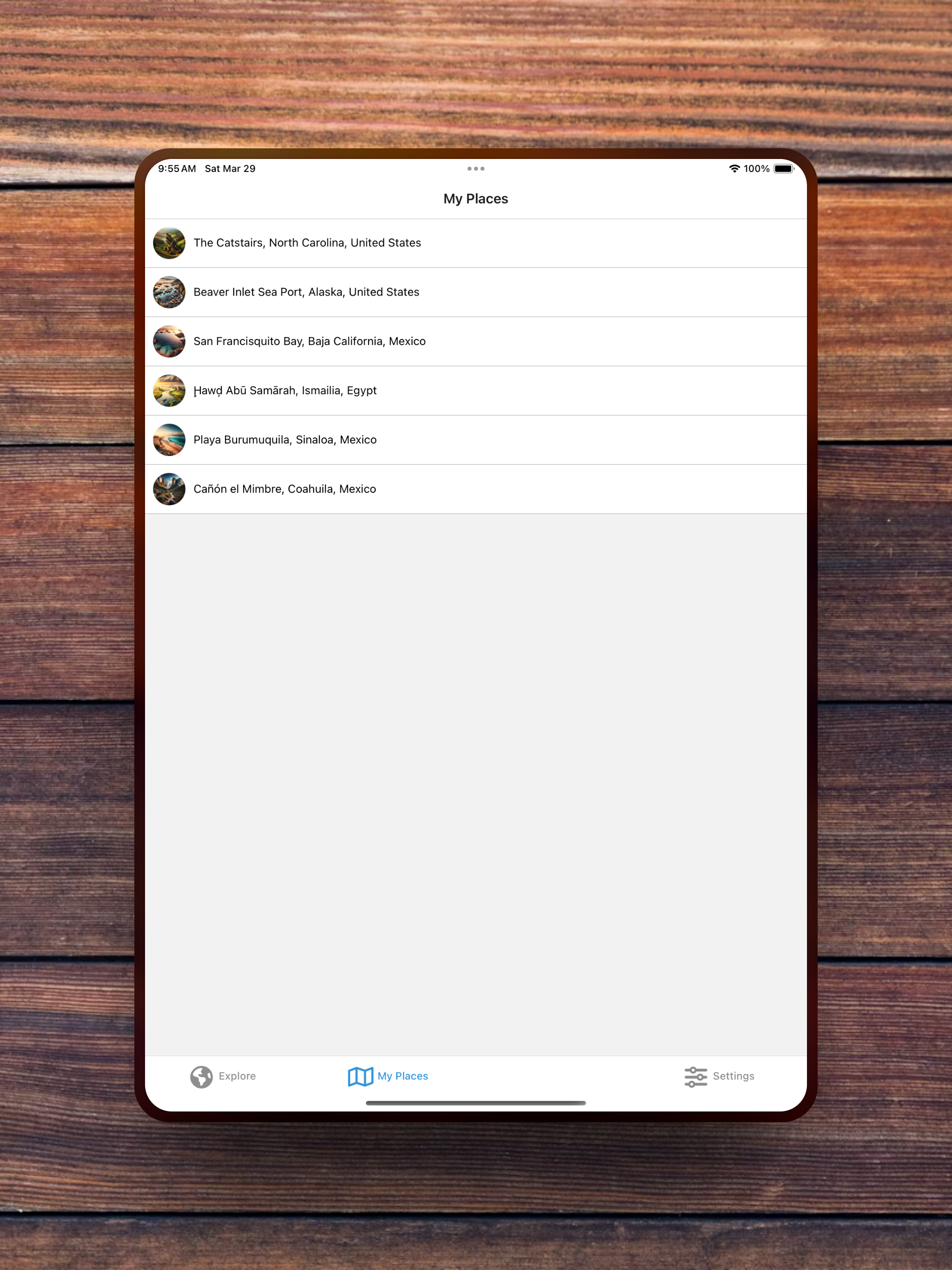Viewport: 952px width, 1270px height.
Task: Tap the home indicator bar
Action: 476,1103
